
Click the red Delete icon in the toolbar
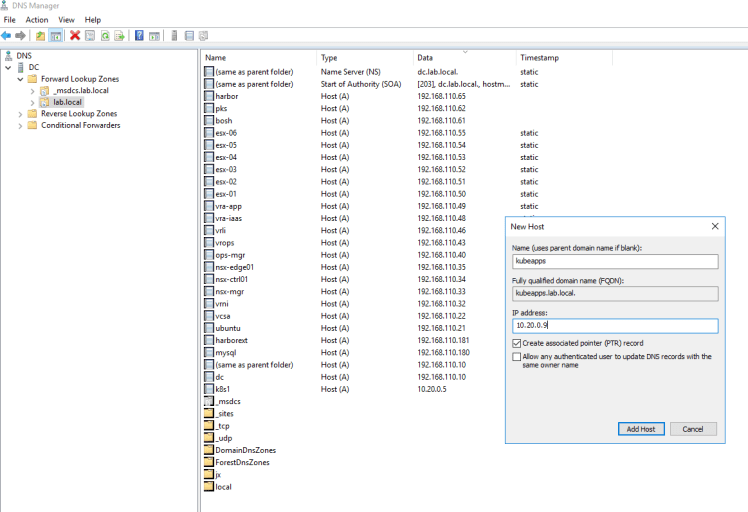[x=75, y=36]
